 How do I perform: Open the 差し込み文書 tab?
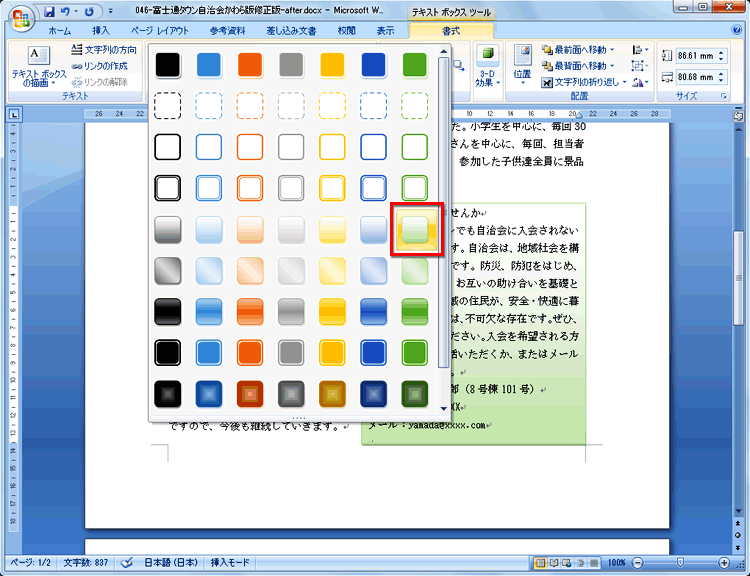[291, 31]
